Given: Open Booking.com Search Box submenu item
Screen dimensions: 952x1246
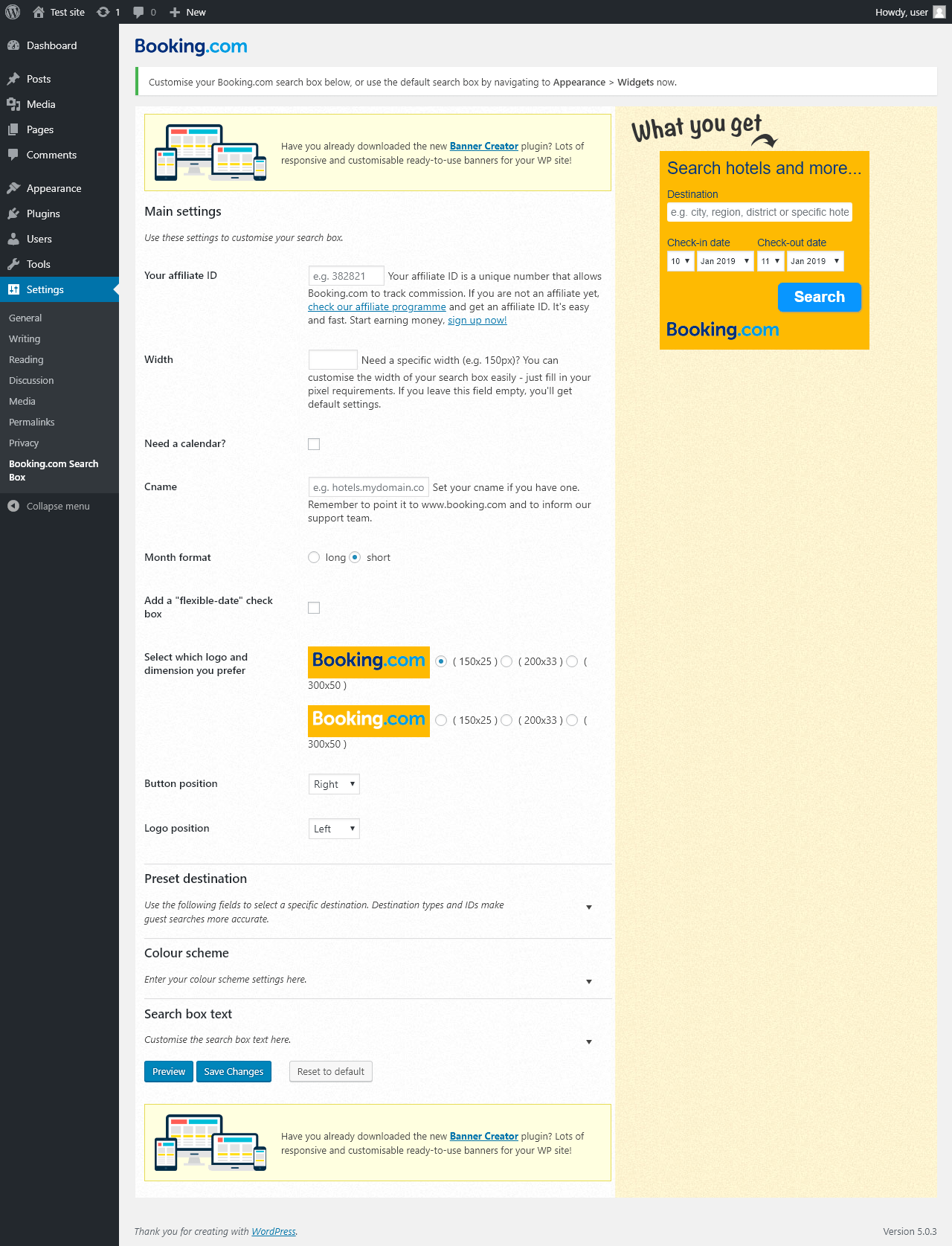Looking at the screenshot, I should click(54, 470).
